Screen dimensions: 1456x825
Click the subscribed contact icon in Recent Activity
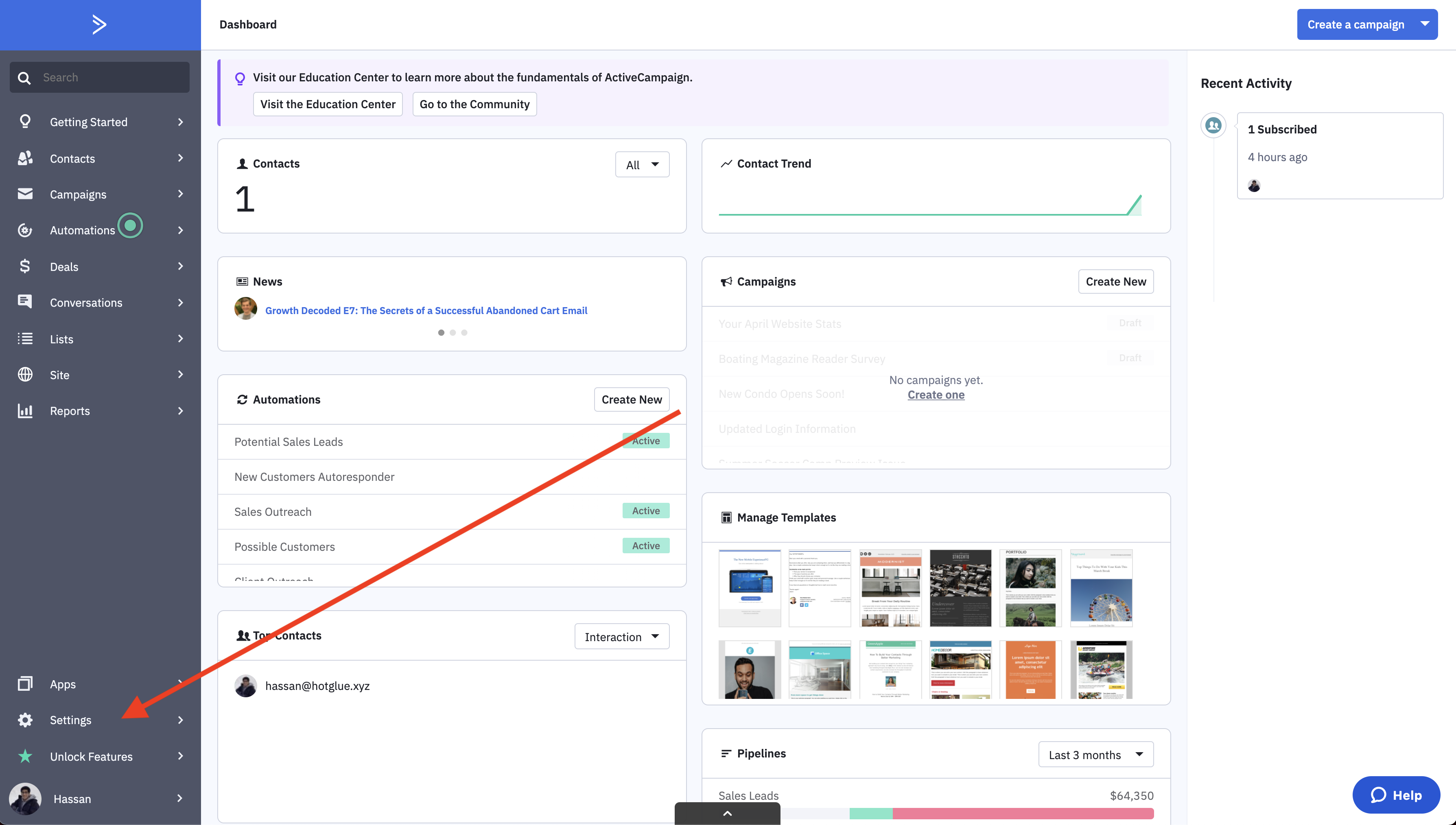coord(1213,125)
